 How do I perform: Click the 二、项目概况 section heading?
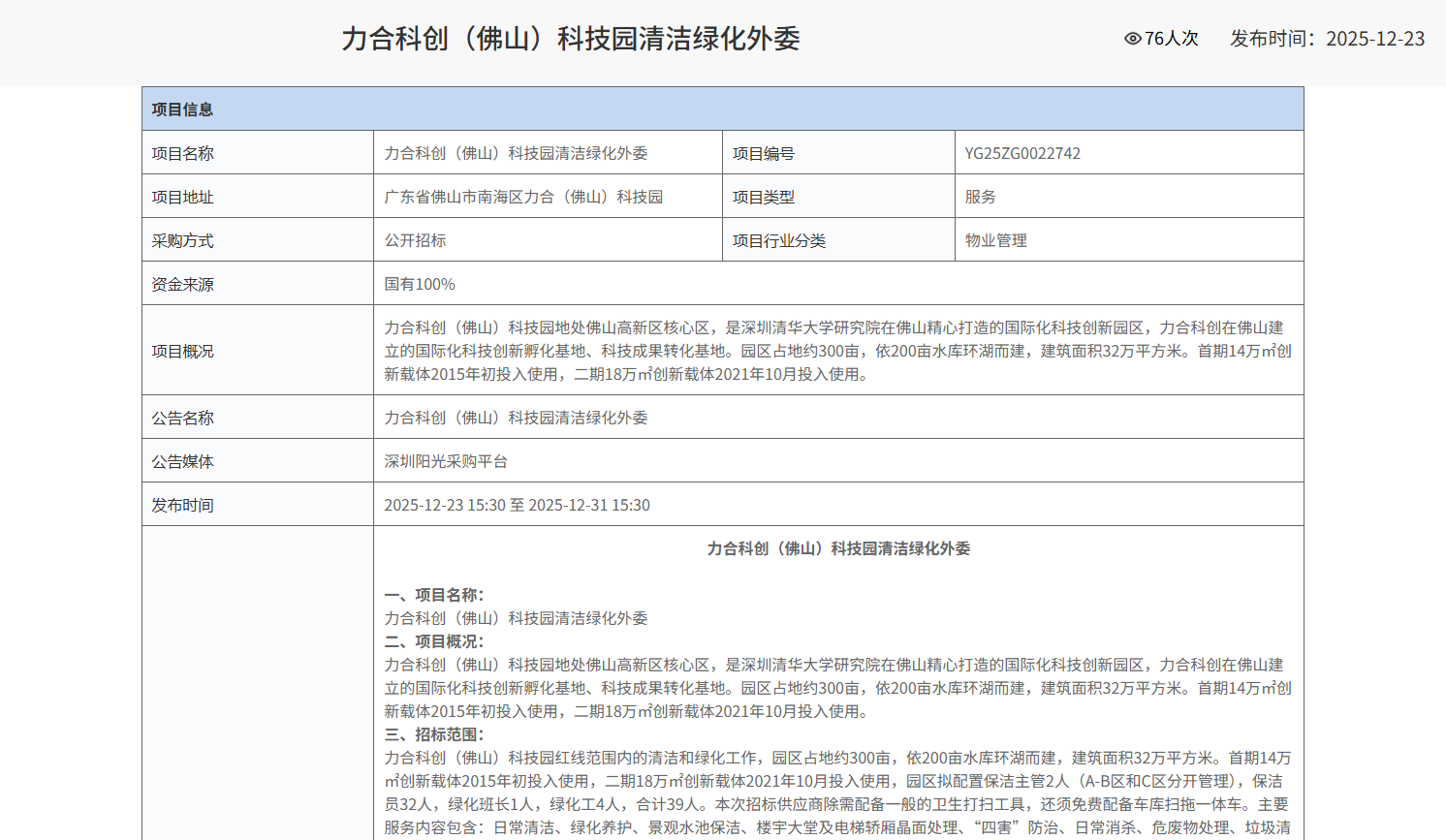tap(434, 641)
